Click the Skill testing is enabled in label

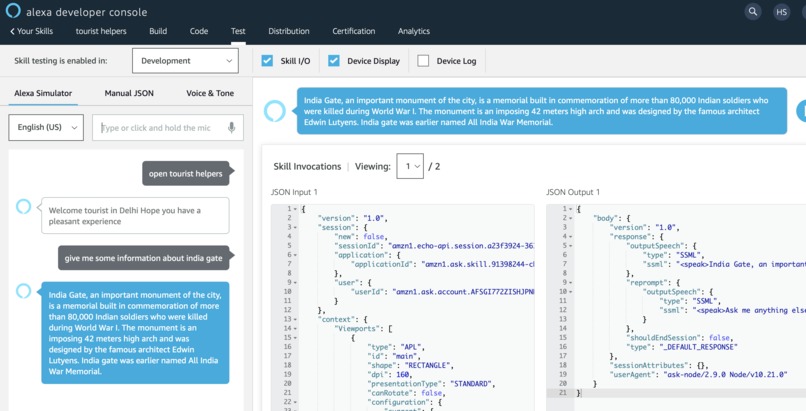61,61
